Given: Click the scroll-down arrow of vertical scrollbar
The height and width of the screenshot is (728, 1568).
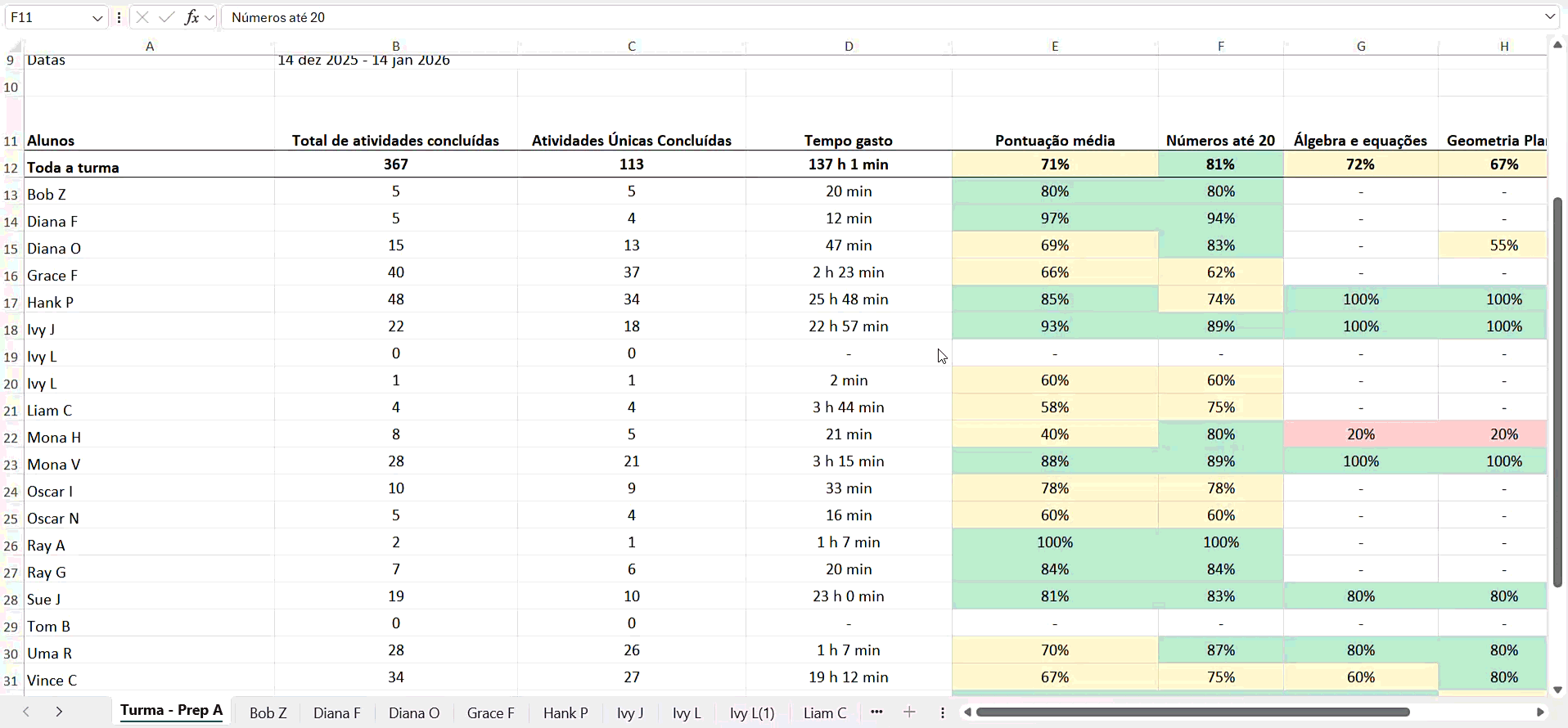Looking at the screenshot, I should coord(1557,690).
